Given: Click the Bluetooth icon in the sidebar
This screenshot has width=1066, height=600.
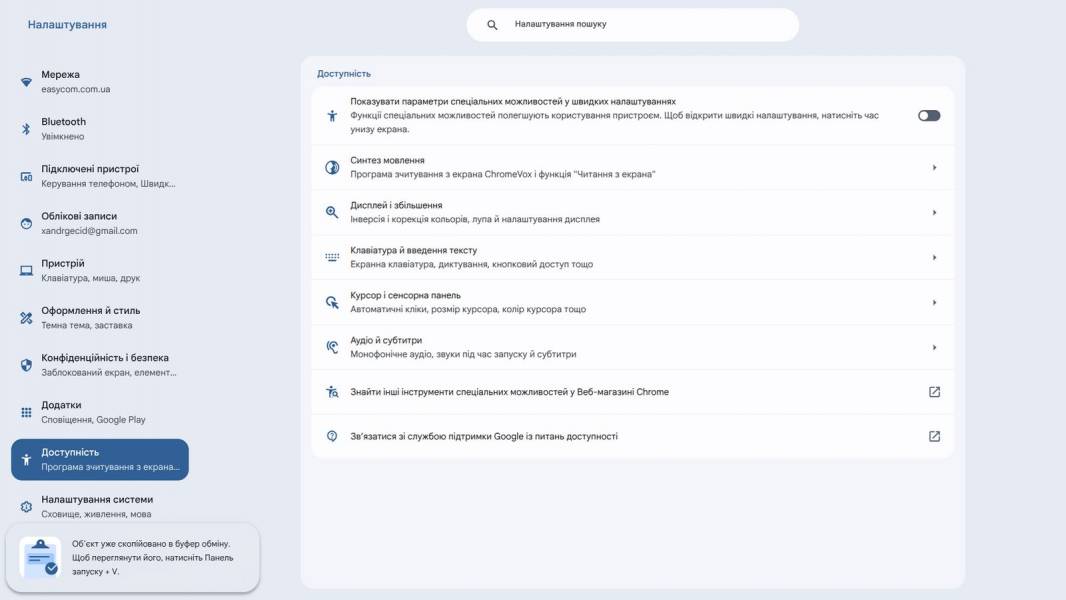Looking at the screenshot, I should [x=26, y=129].
